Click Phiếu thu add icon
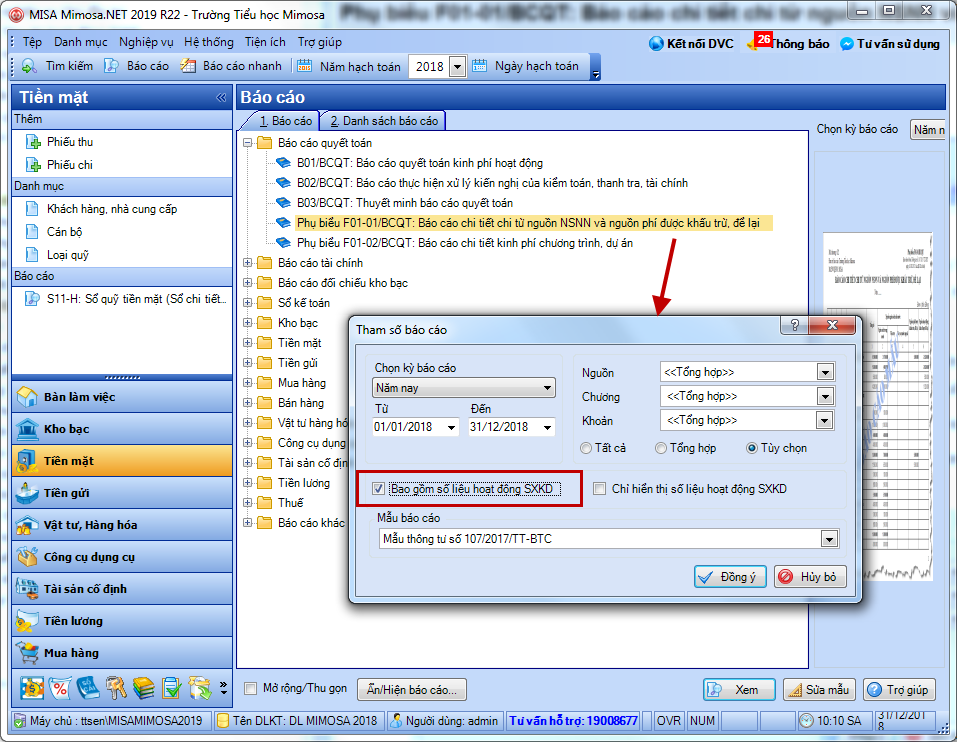The height and width of the screenshot is (742, 957). tap(33, 142)
